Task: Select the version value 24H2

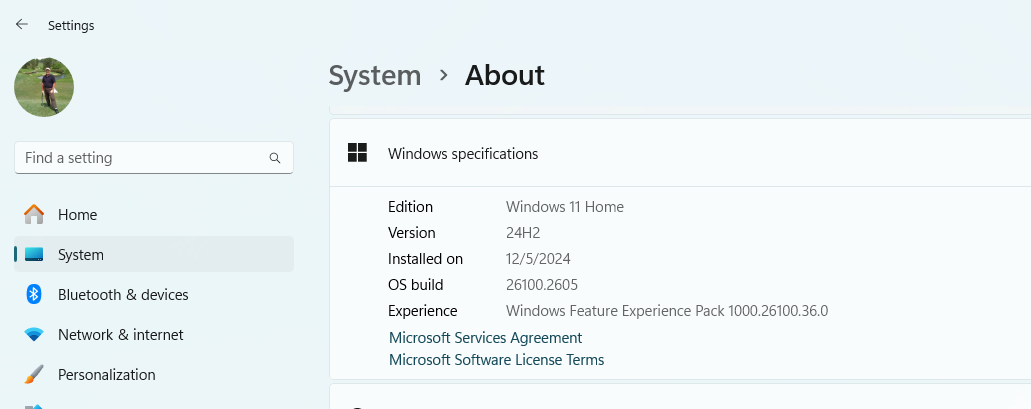Action: click(x=523, y=233)
